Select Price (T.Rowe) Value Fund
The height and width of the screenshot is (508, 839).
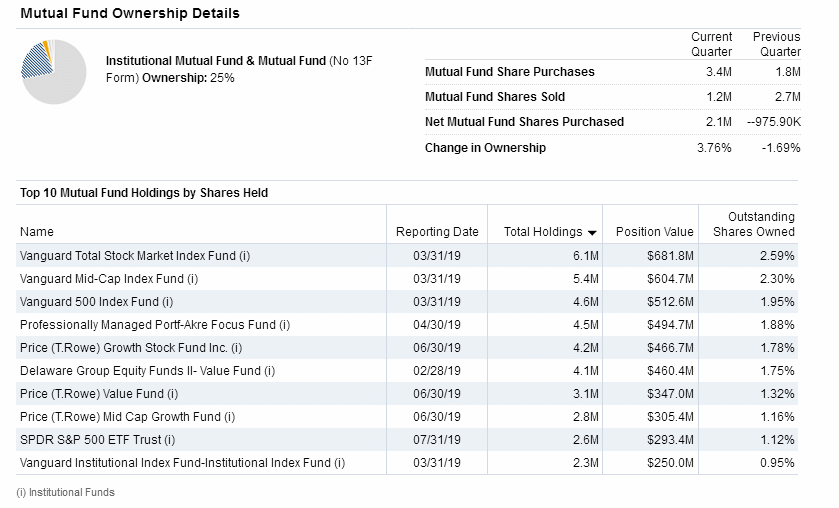[x=99, y=394]
